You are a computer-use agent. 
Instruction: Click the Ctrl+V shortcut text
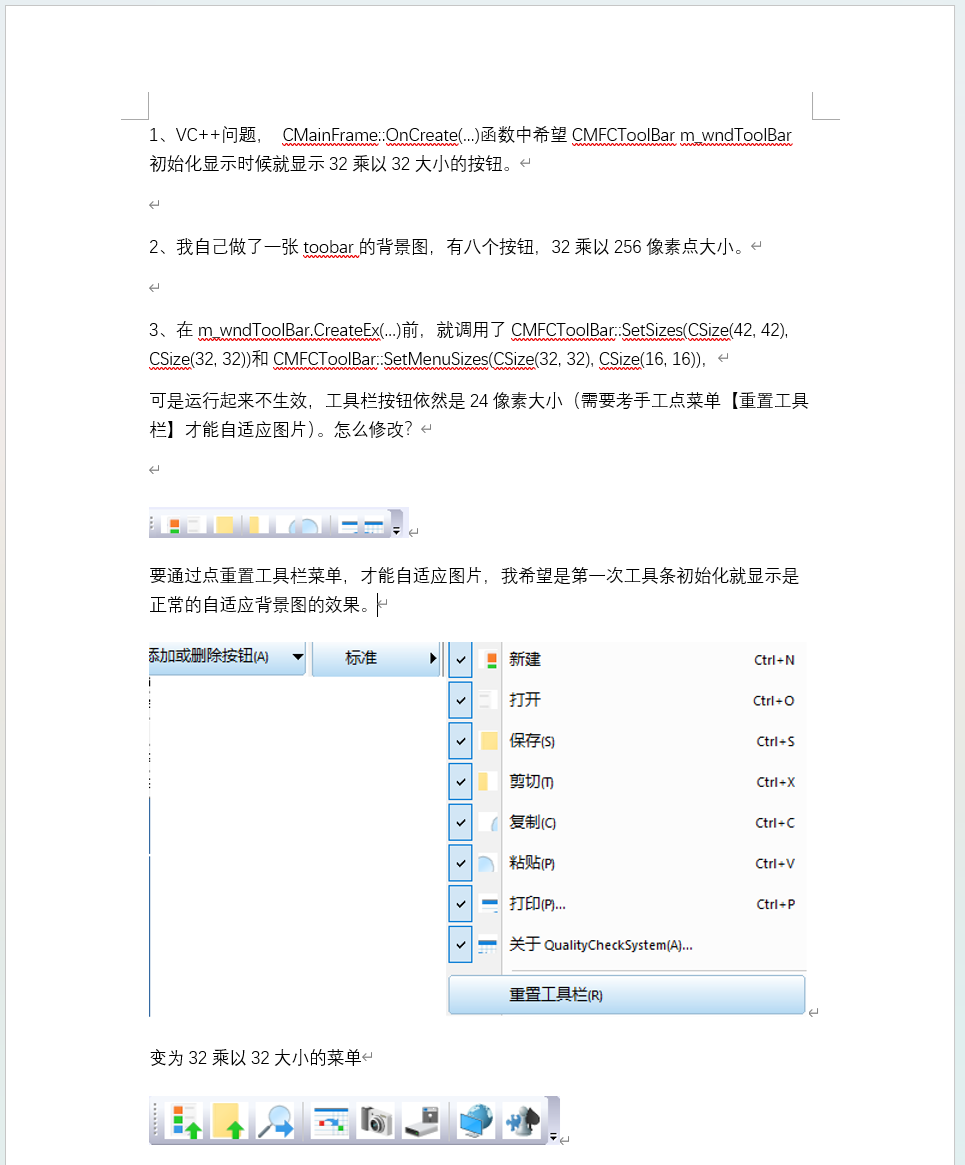(x=775, y=863)
